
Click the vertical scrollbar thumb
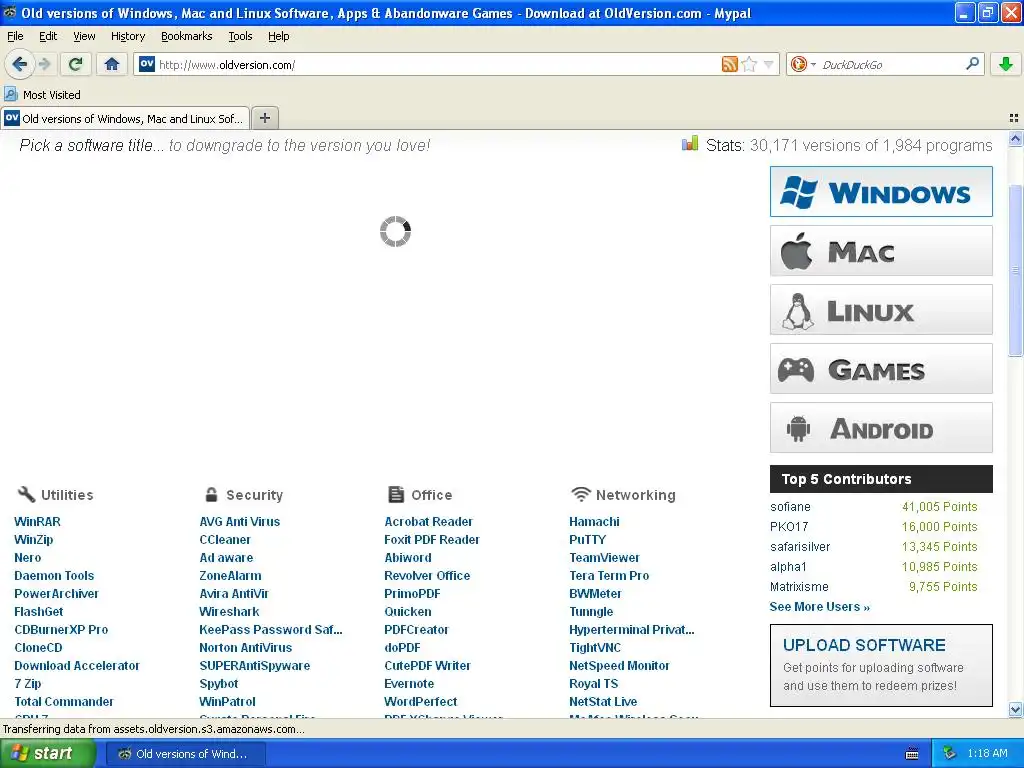[1016, 269]
